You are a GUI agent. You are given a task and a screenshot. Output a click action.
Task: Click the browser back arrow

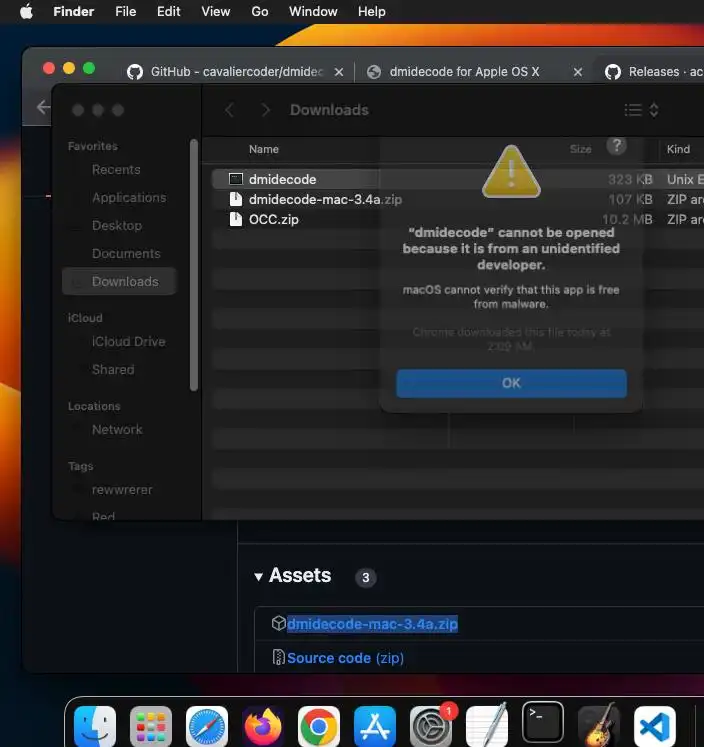point(43,107)
